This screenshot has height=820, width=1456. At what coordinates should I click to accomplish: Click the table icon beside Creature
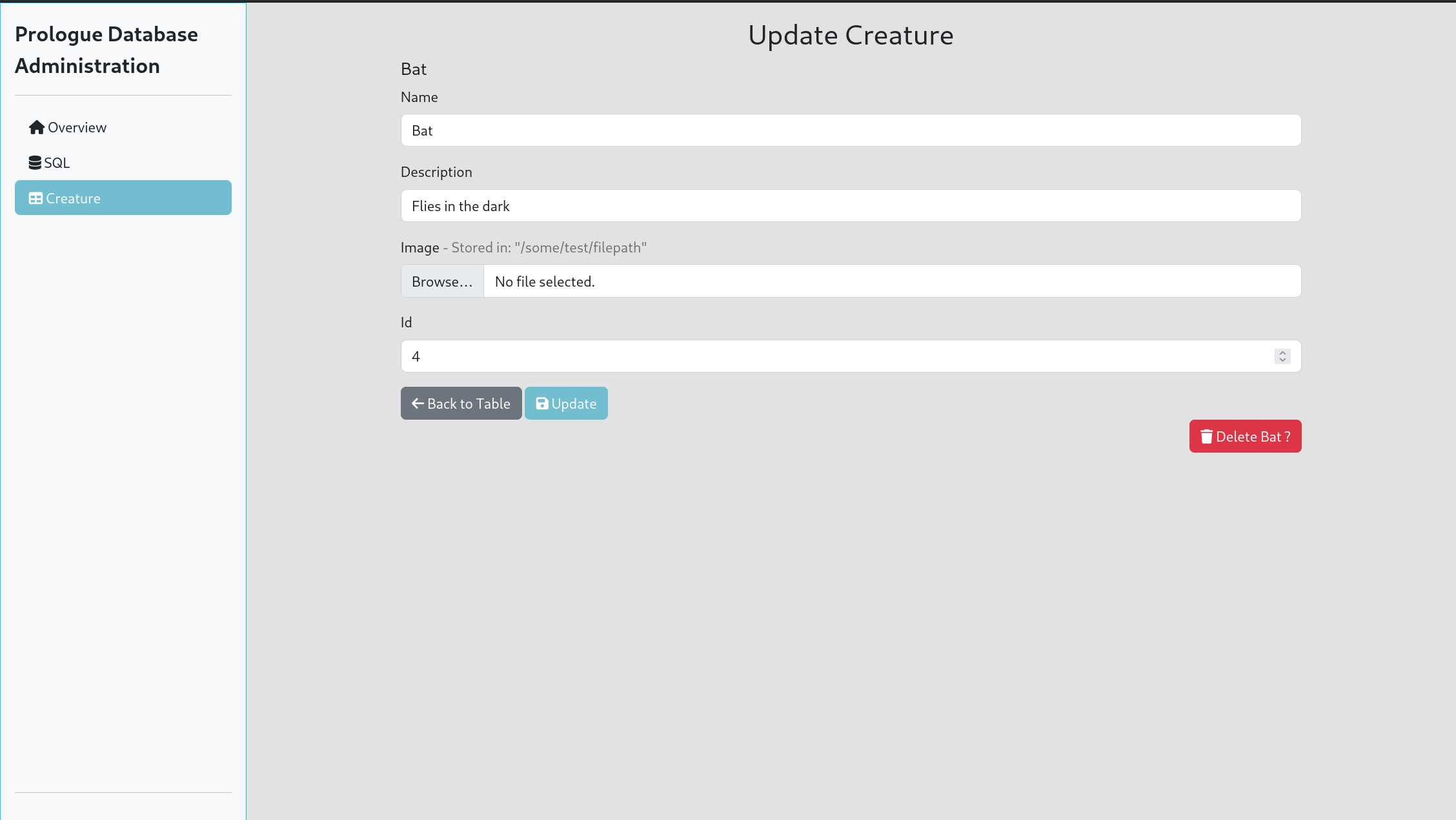[x=35, y=198]
